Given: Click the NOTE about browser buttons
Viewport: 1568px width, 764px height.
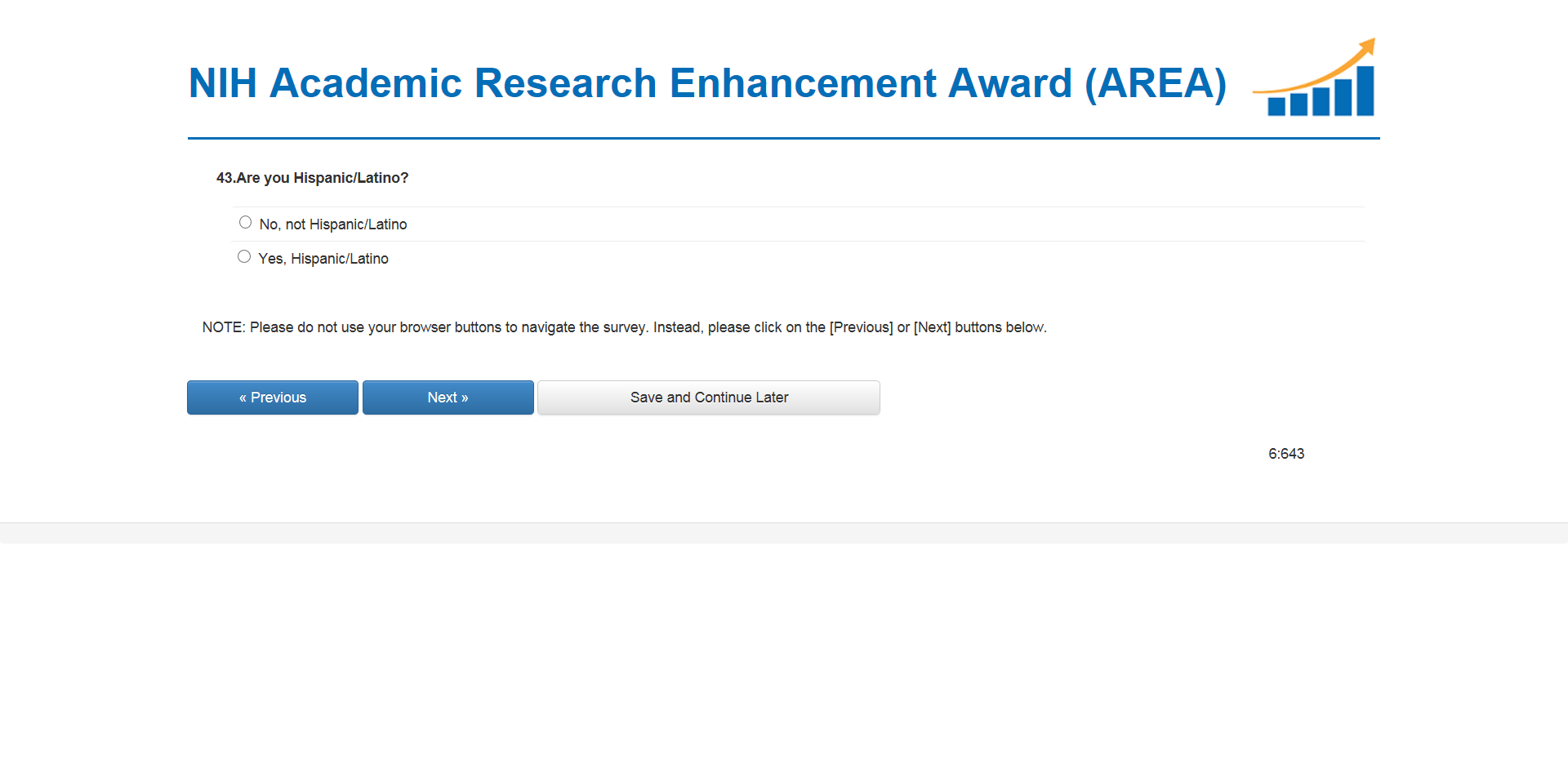Looking at the screenshot, I should coord(624,327).
